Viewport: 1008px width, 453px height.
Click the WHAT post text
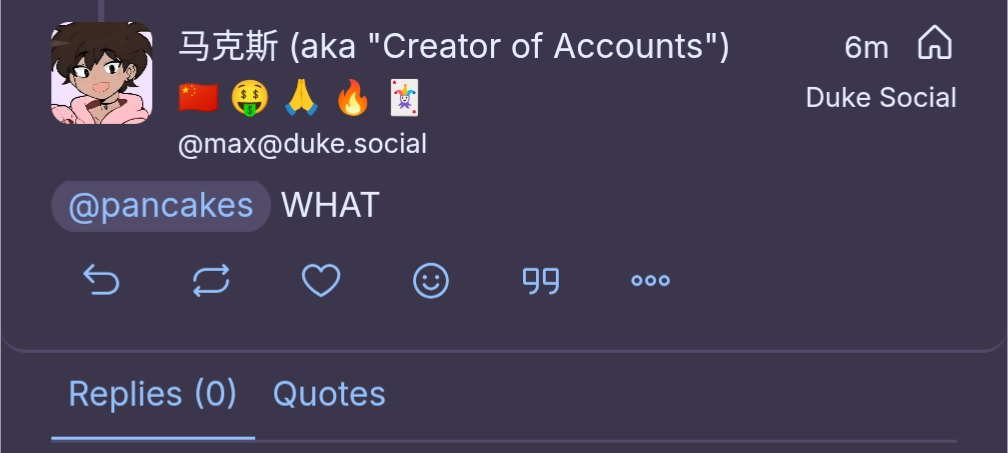(330, 206)
